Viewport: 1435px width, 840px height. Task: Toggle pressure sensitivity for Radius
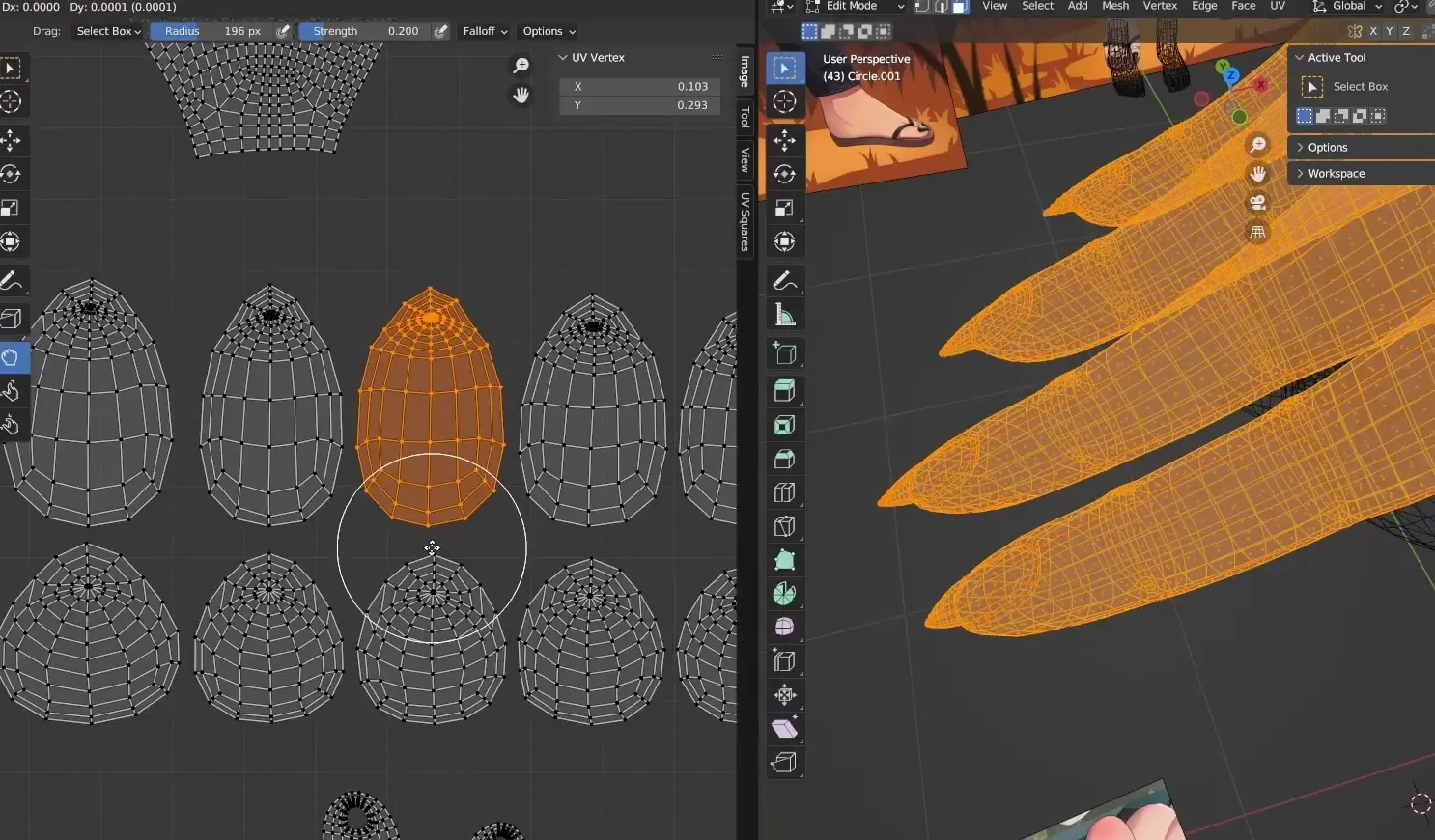coord(283,31)
